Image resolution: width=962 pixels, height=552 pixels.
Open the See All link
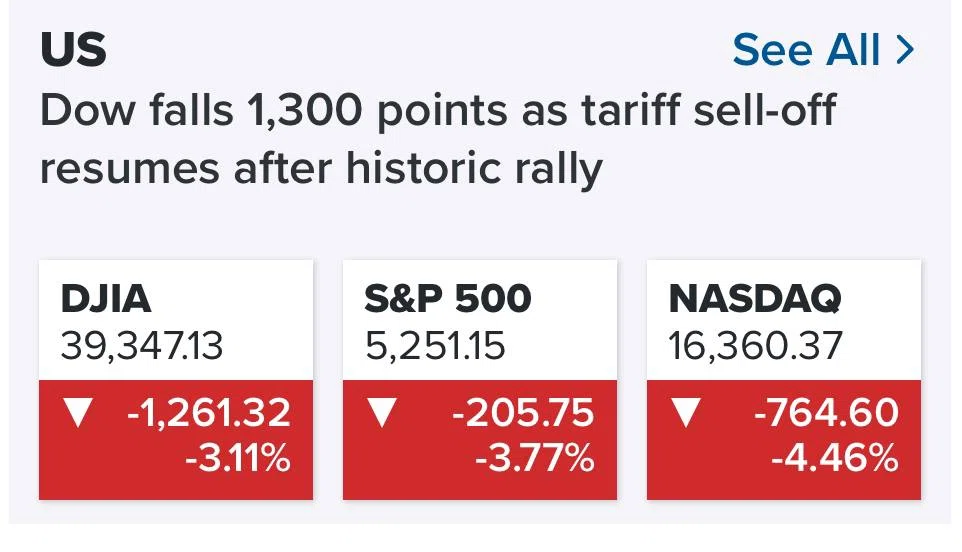coord(823,49)
